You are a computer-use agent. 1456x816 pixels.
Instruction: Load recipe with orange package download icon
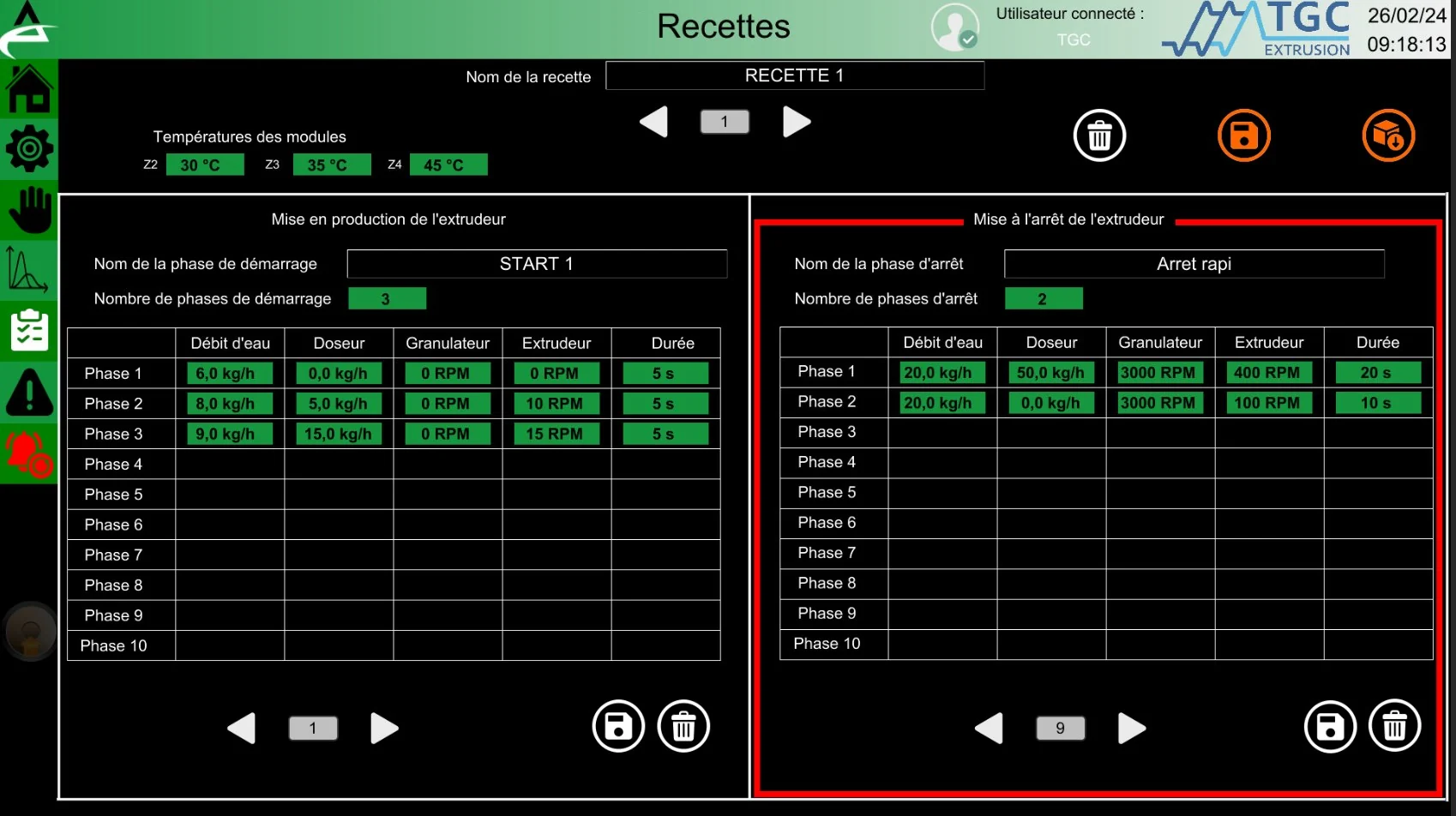[1388, 135]
